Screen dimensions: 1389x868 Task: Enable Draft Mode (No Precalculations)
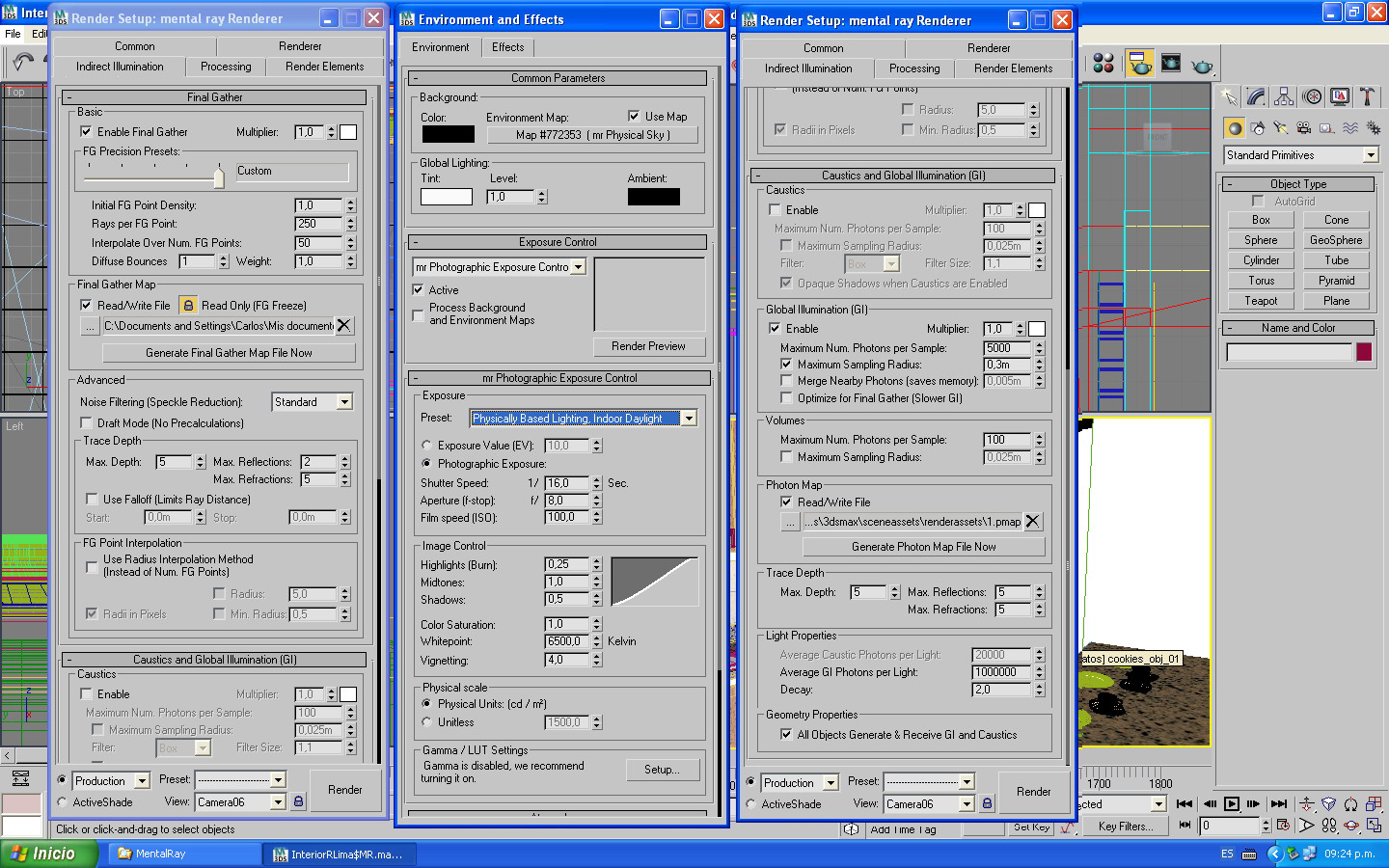click(86, 423)
